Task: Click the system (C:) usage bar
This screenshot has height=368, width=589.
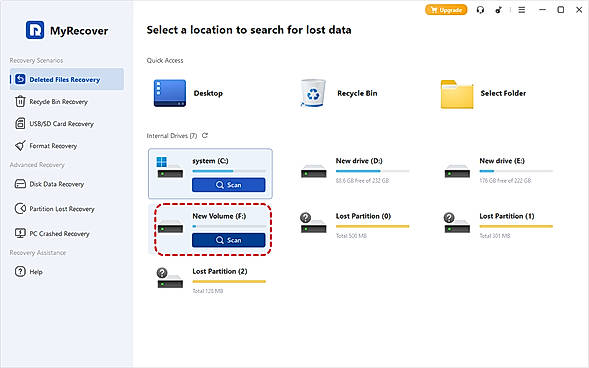Action: [x=229, y=171]
